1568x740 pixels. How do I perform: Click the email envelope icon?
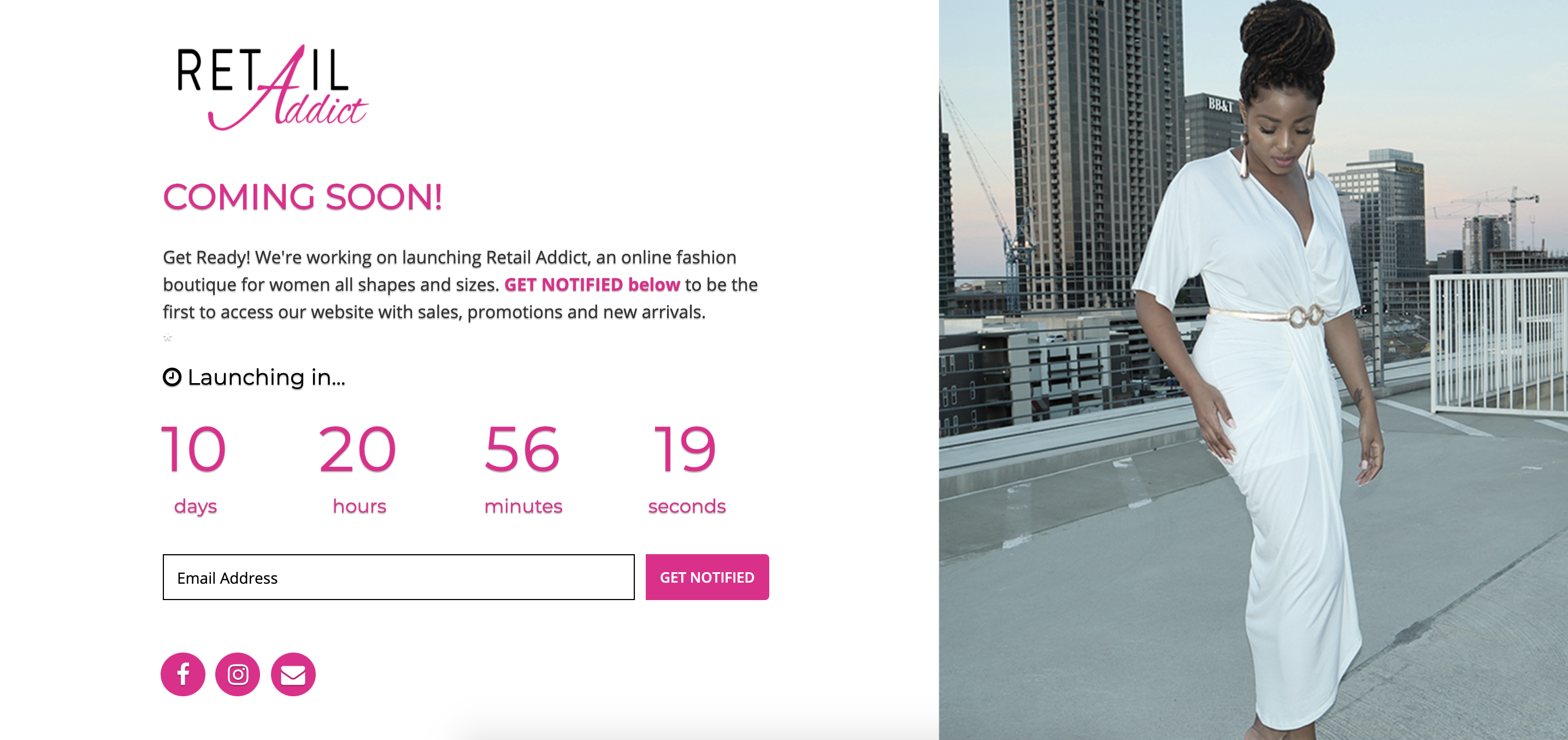point(293,674)
